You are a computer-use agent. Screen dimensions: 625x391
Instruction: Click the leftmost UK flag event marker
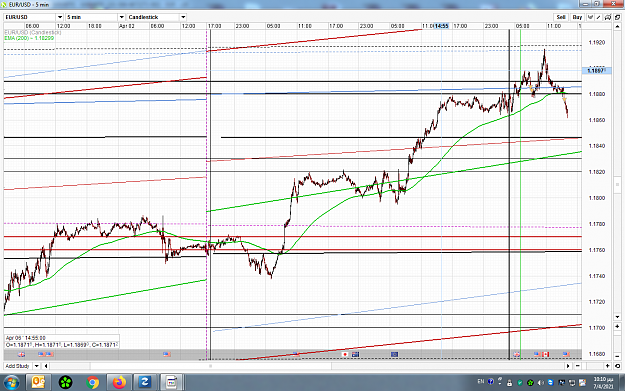(22, 354)
